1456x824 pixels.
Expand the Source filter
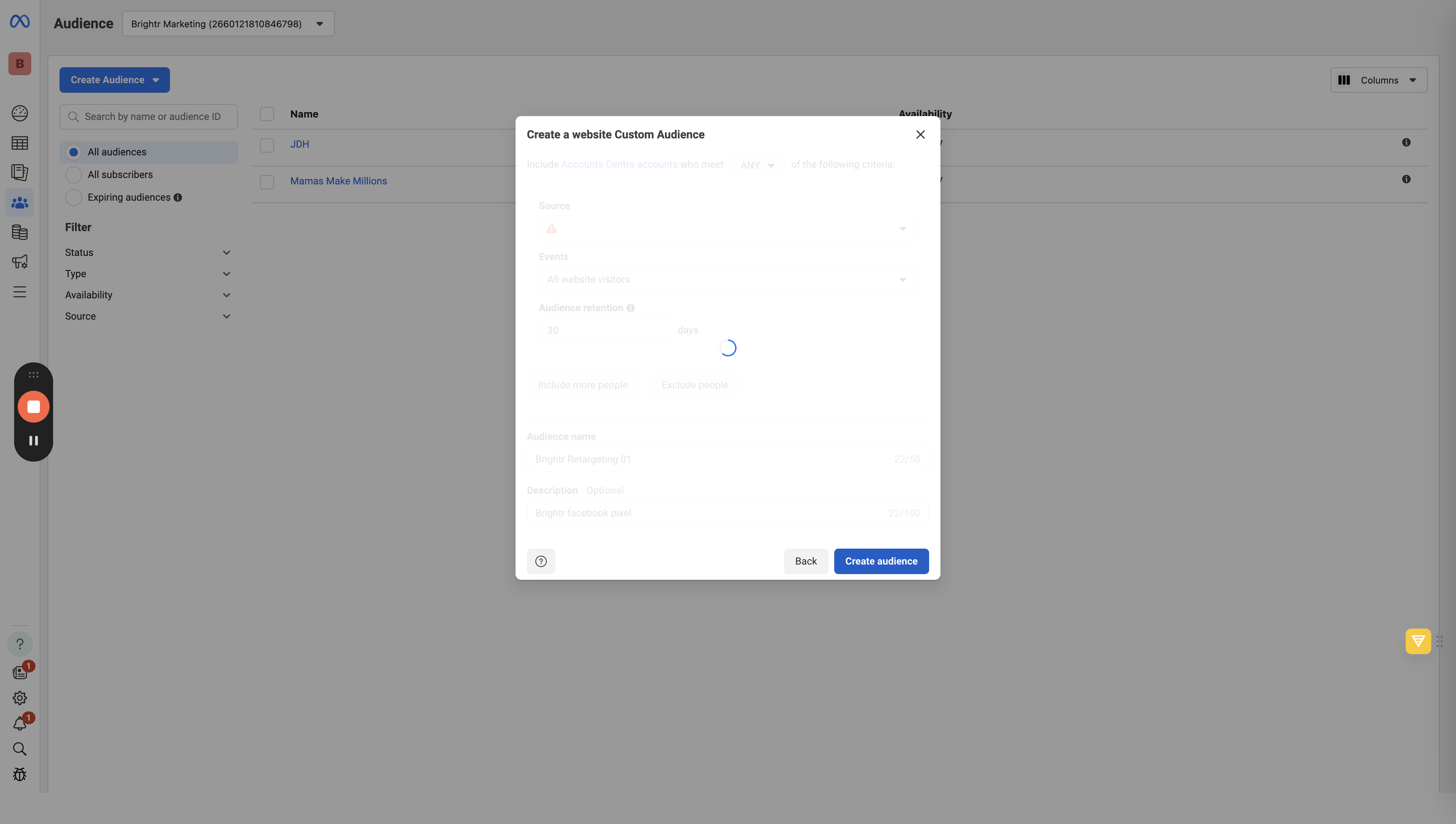click(148, 316)
